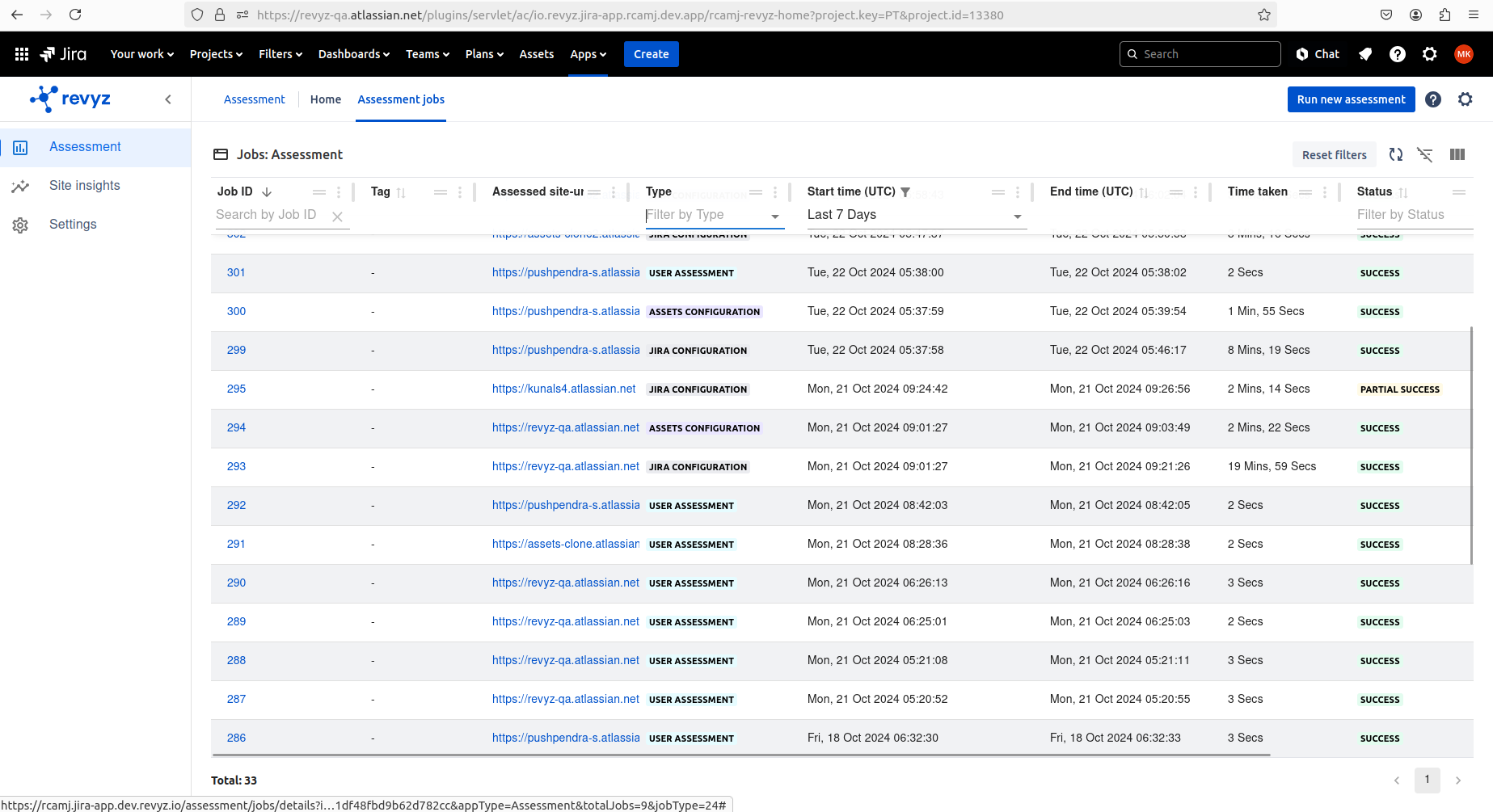Select Settings in the sidebar
This screenshot has height=812, width=1493.
pos(95,225)
